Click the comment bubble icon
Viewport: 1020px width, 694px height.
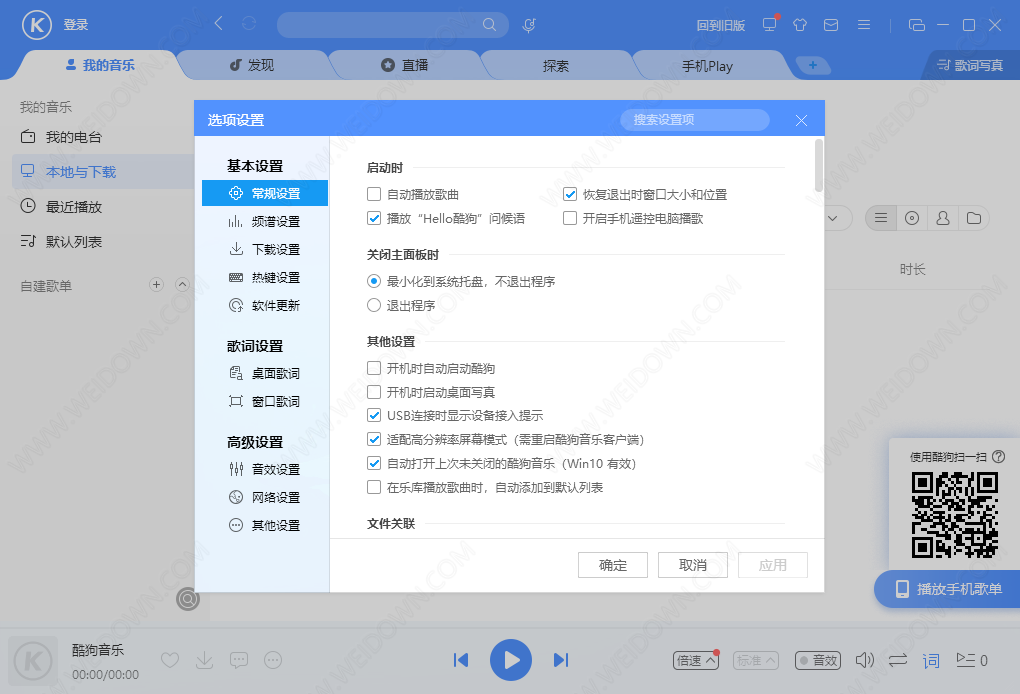(x=239, y=660)
